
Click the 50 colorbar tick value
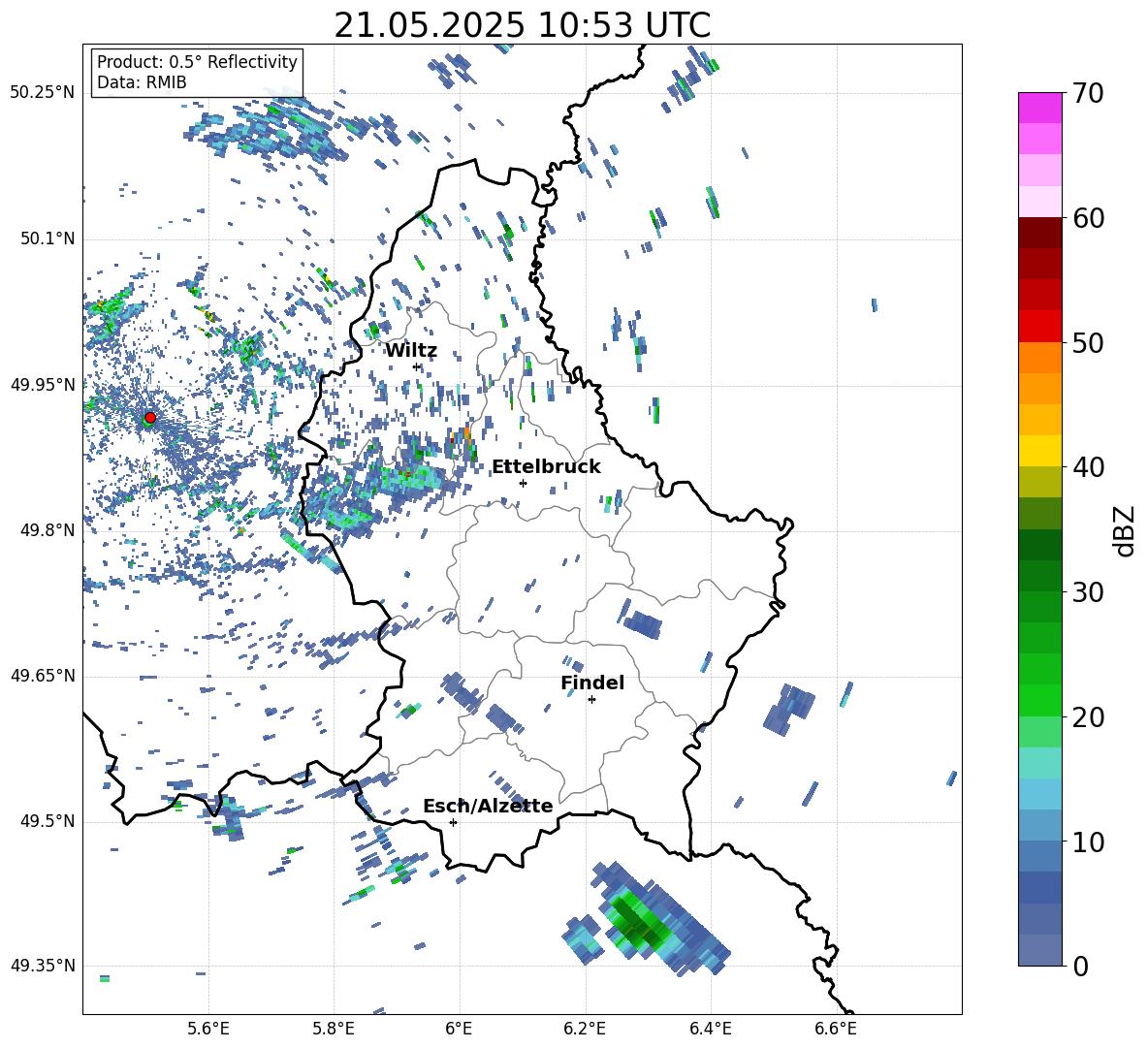pos(1088,342)
